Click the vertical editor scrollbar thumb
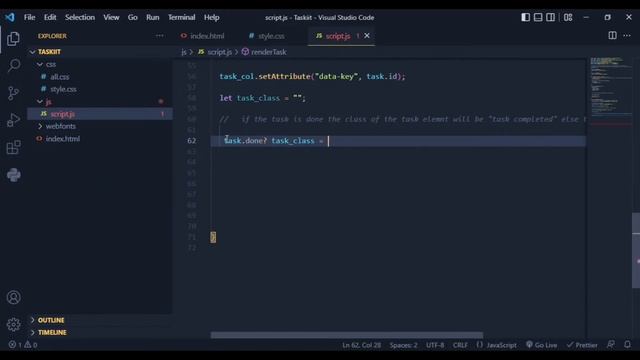This screenshot has width=640, height=360. tap(636, 250)
